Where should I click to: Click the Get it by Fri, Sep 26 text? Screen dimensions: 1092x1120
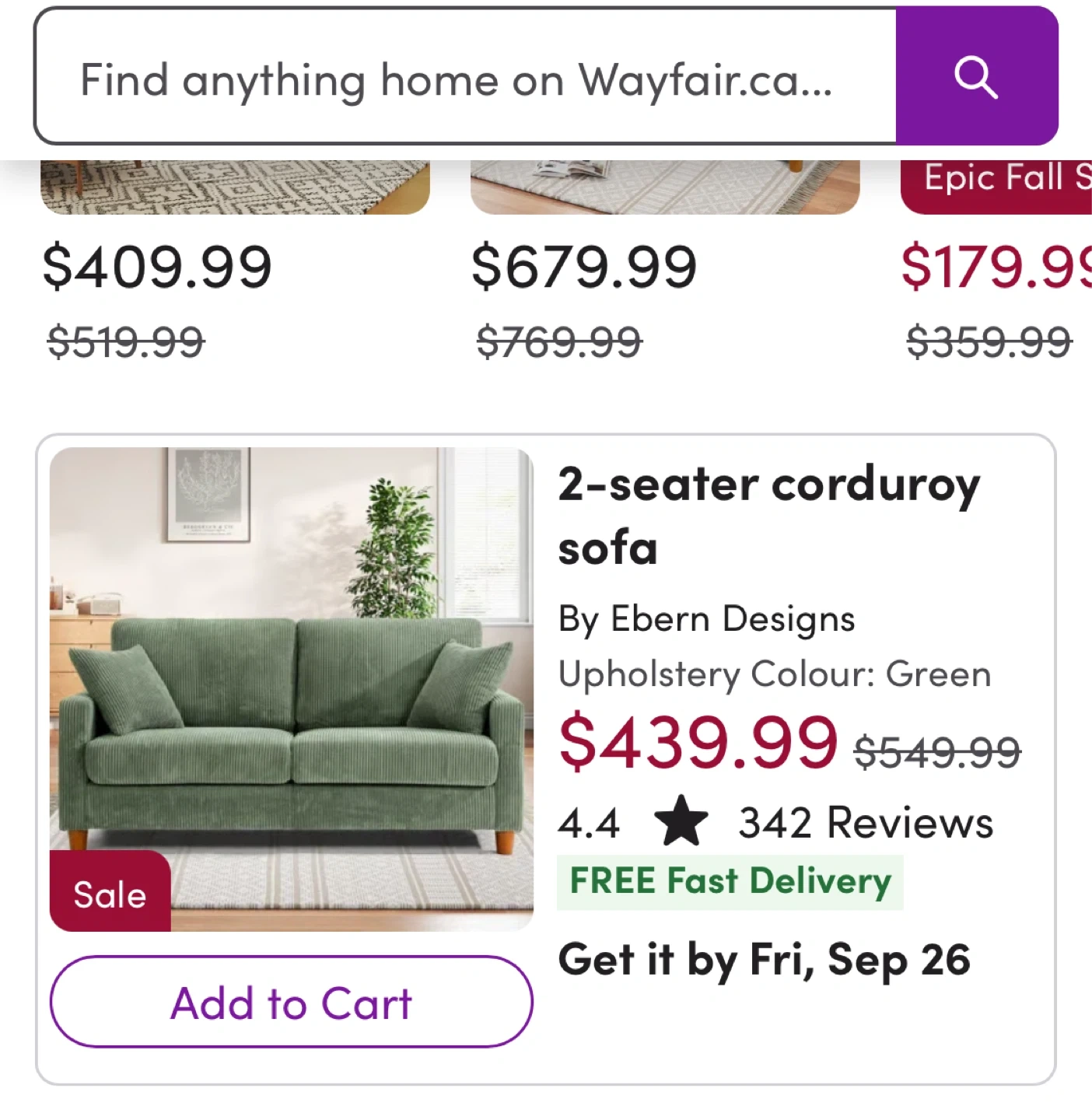point(764,959)
